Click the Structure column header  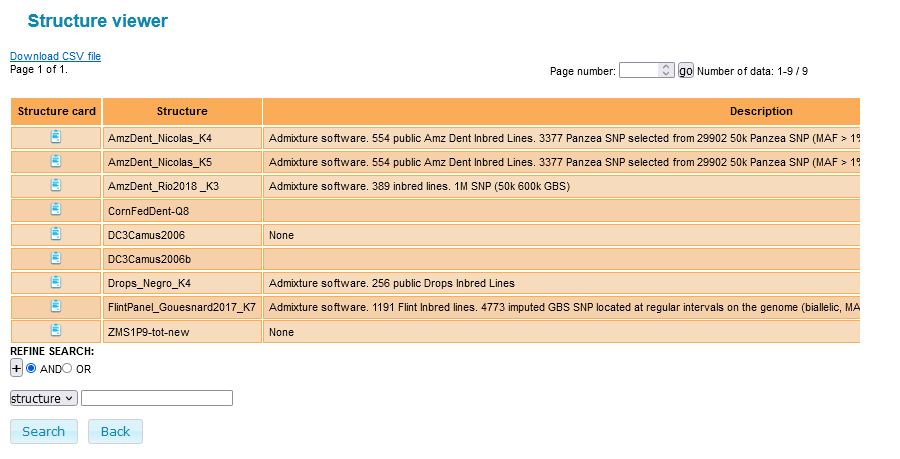182,111
